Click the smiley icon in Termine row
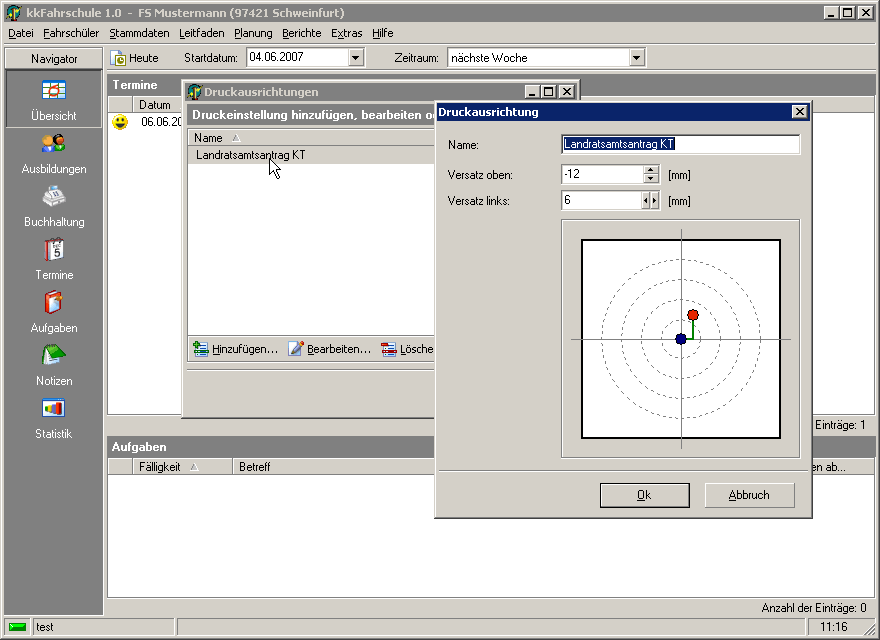 coord(120,122)
